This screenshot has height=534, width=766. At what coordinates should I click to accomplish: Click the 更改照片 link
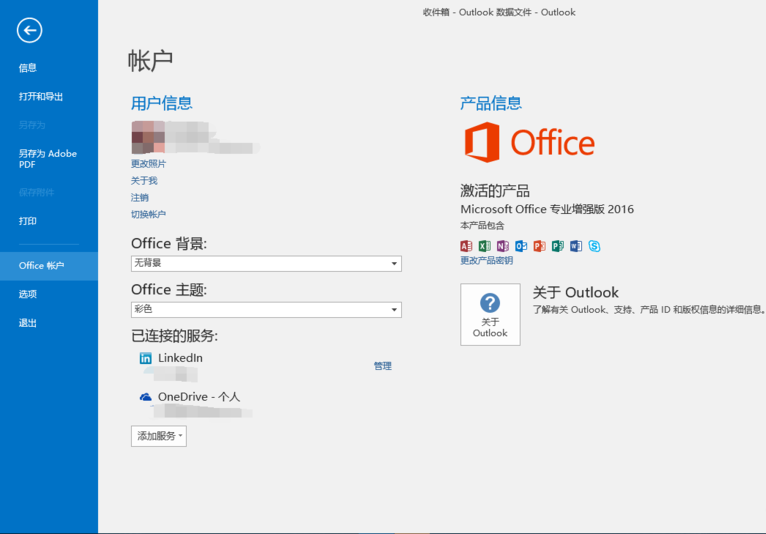point(149,164)
